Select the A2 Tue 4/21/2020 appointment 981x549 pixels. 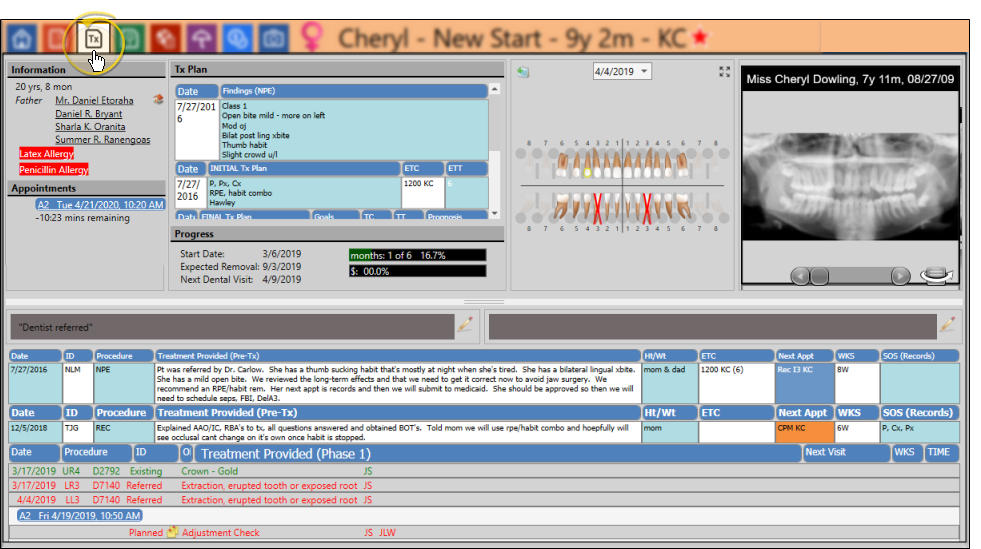(100, 204)
